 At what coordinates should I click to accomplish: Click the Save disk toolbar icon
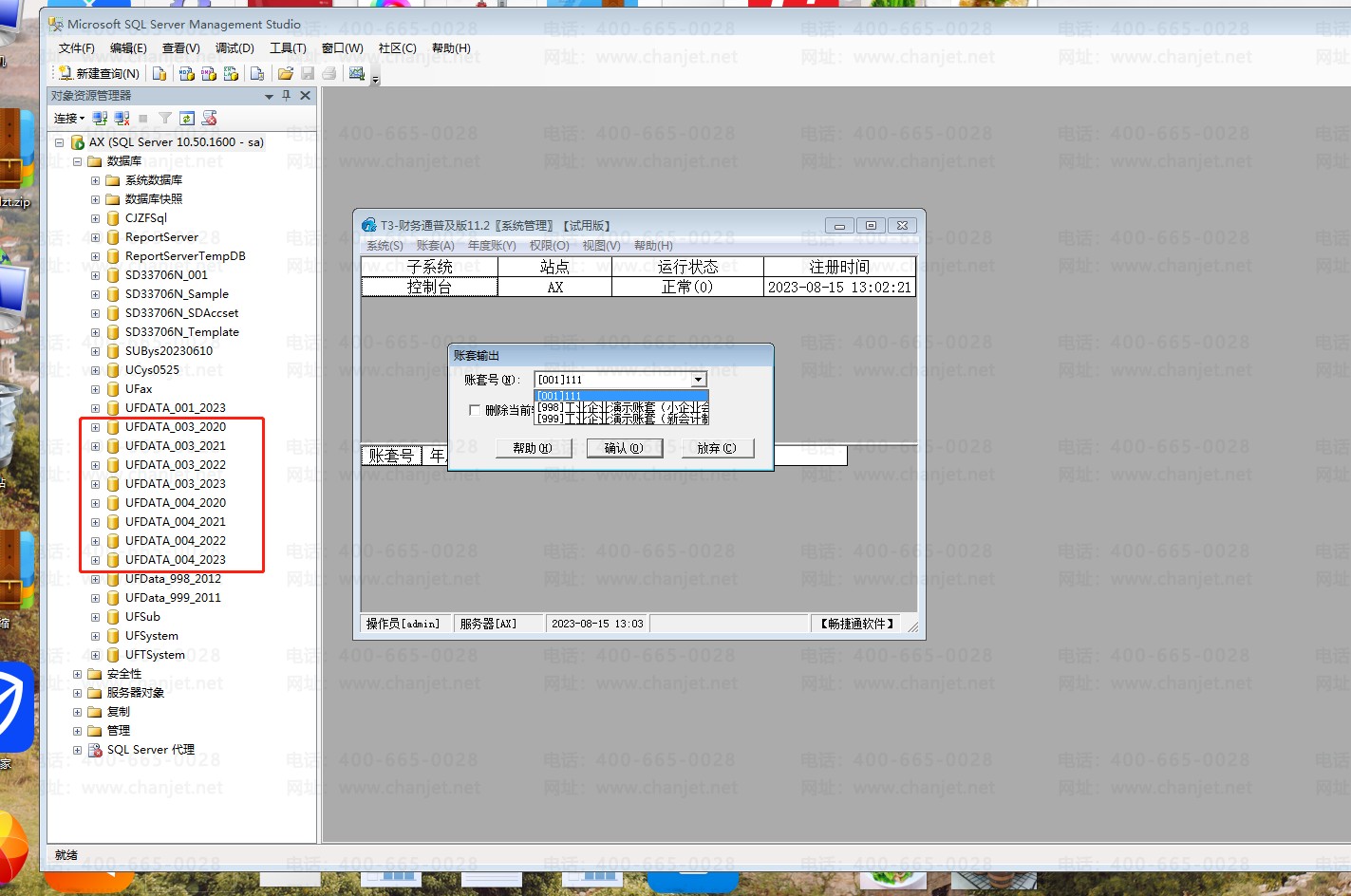(308, 73)
